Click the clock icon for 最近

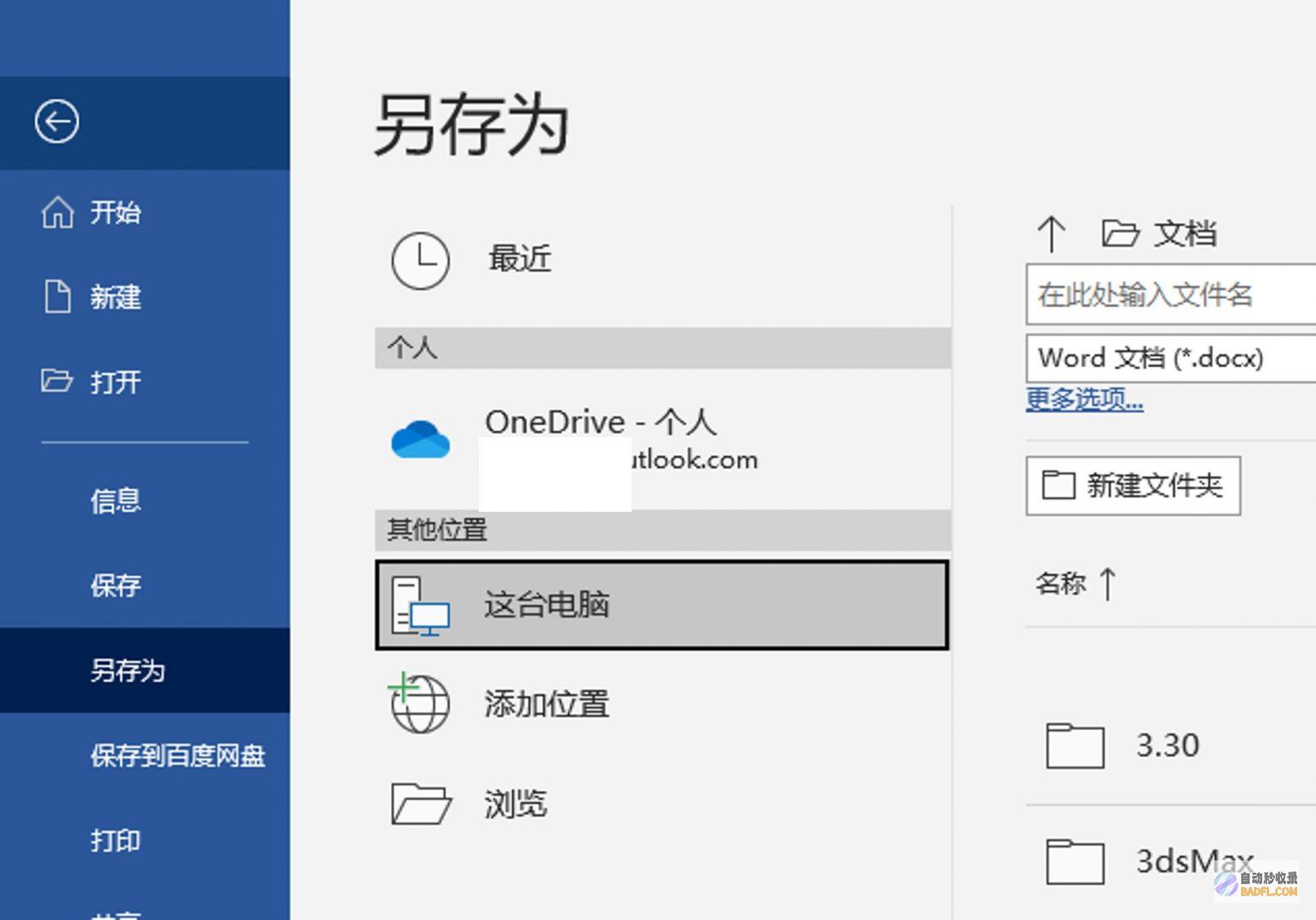tap(420, 260)
